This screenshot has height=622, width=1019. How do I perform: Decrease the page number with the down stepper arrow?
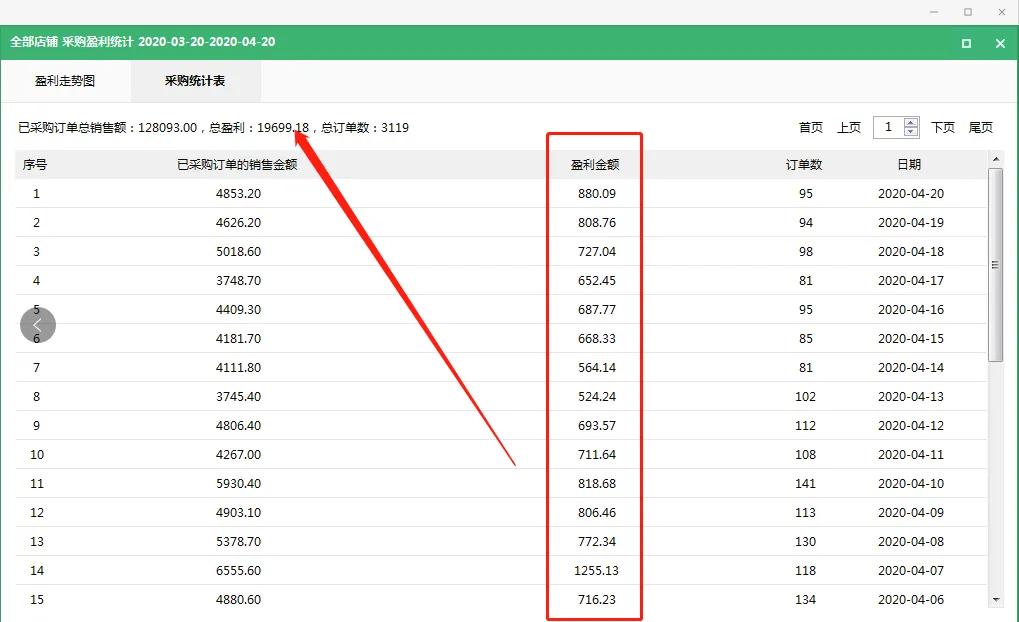pos(909,132)
